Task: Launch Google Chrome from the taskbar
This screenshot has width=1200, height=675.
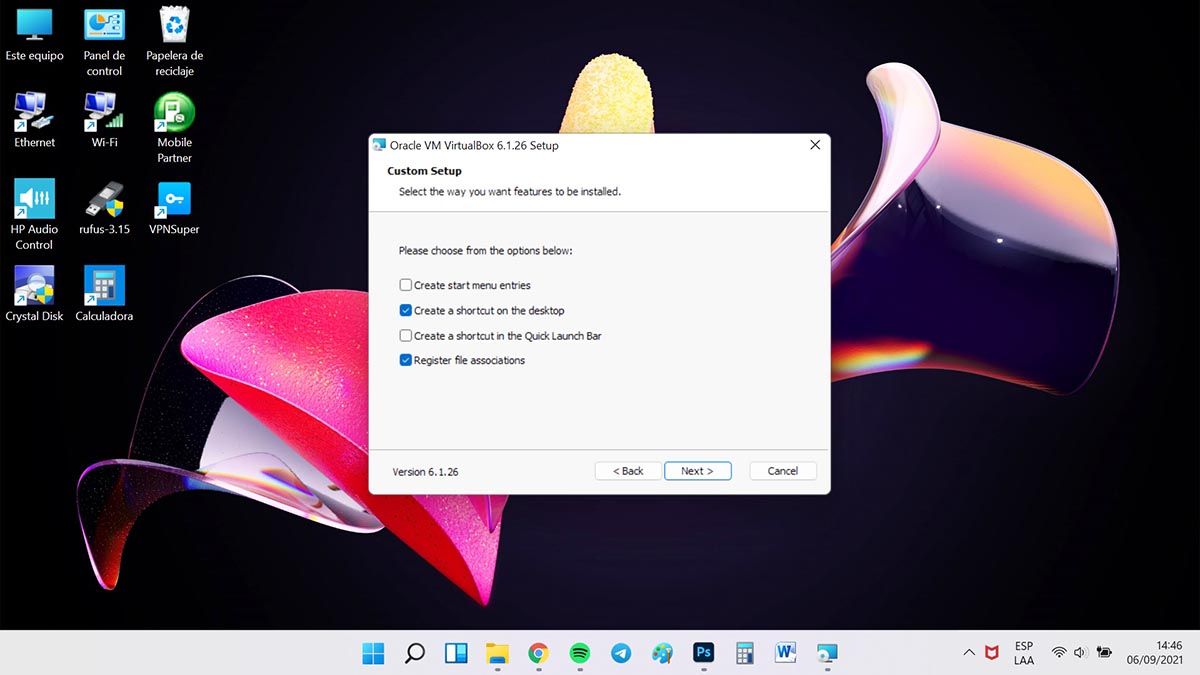Action: coord(538,653)
